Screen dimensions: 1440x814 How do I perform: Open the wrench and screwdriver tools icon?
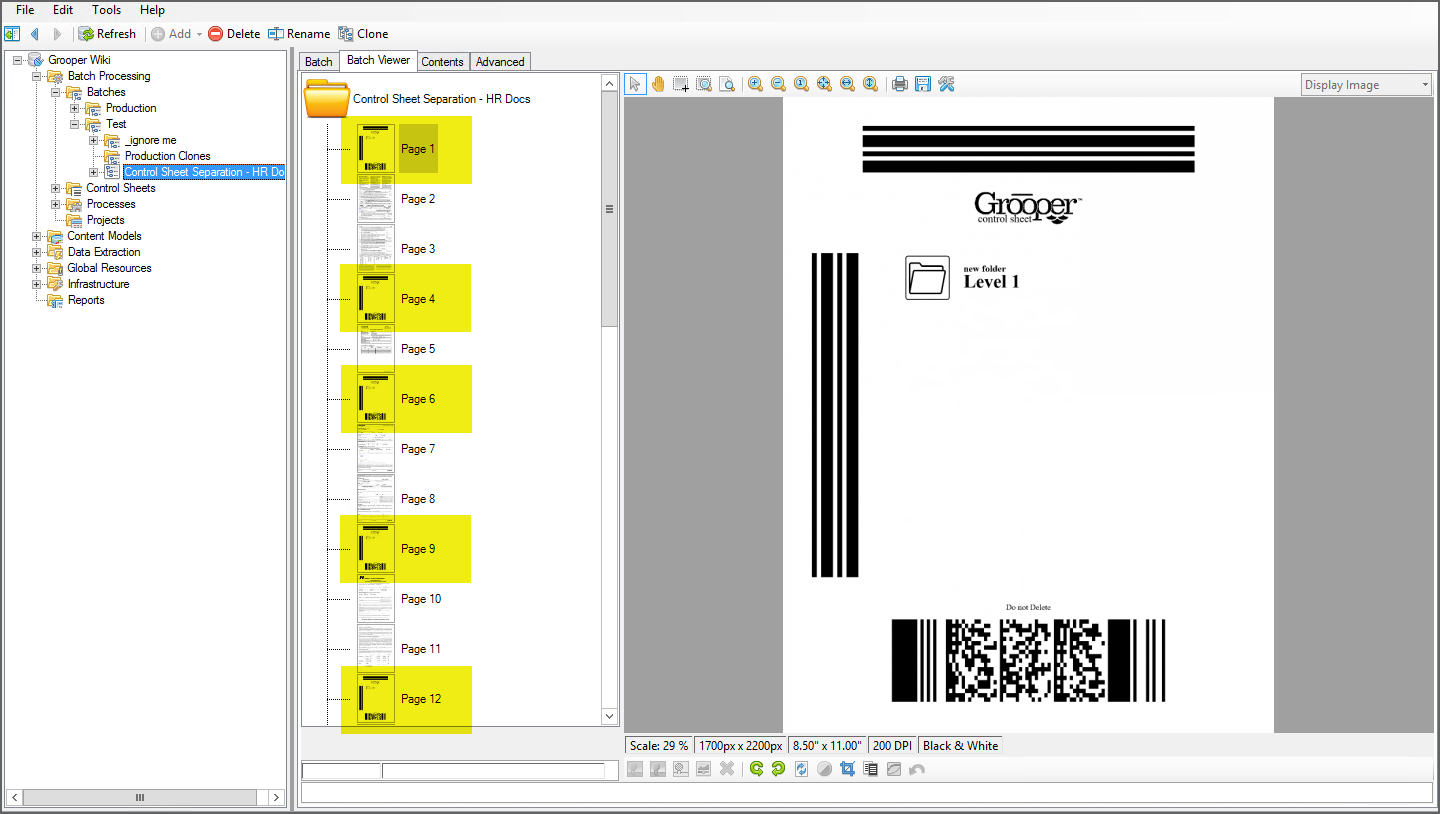coord(946,84)
